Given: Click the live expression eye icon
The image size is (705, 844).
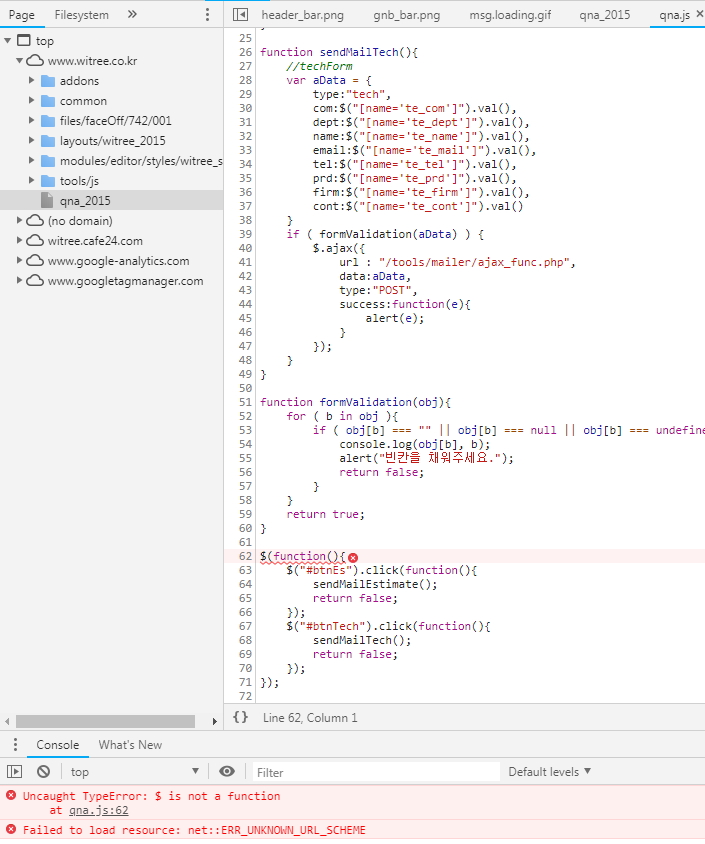Looking at the screenshot, I should click(227, 772).
